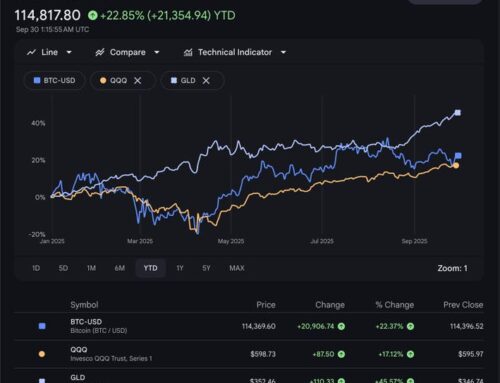Sort table by % Change column header
Viewport: 500px width, 383px height.
(395, 305)
